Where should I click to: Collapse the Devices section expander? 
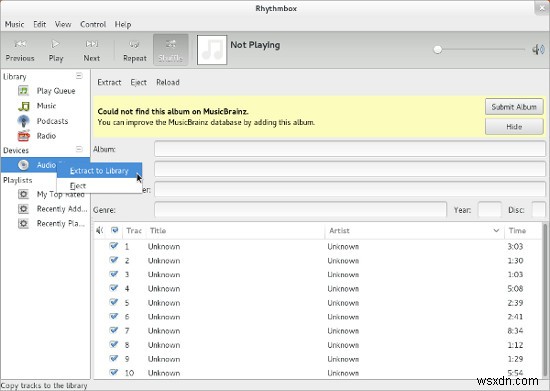point(79,149)
